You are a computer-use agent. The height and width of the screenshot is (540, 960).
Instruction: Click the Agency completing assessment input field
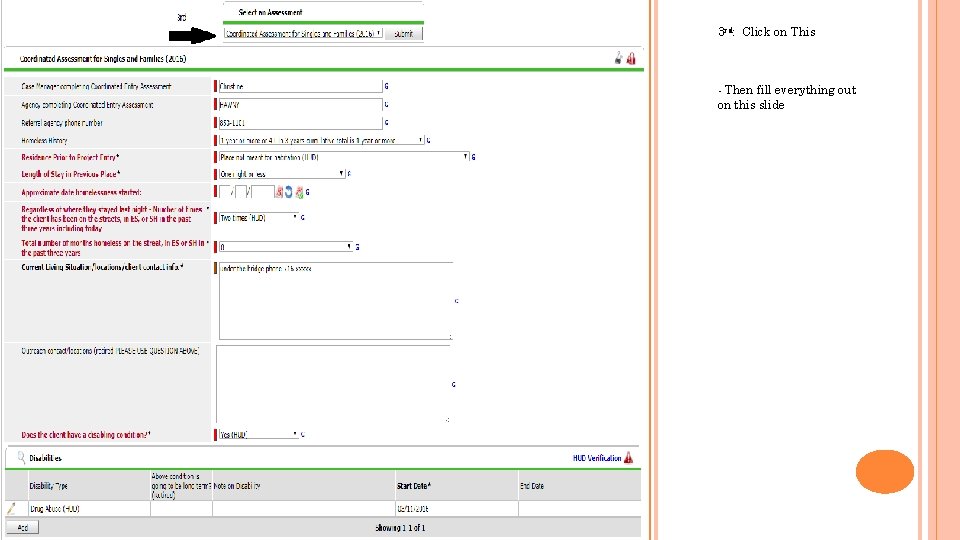tap(300, 105)
